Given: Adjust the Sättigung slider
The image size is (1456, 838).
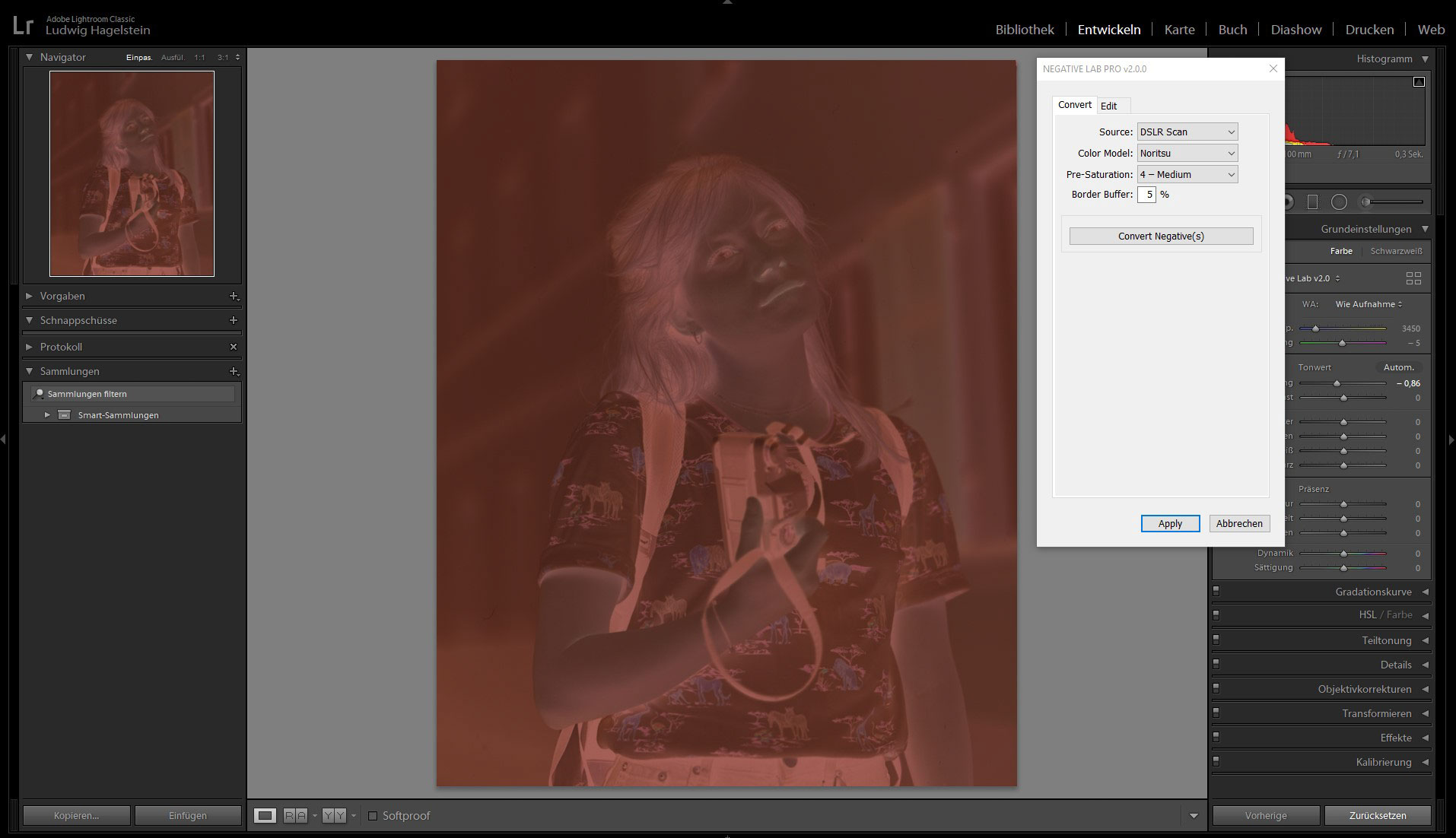Looking at the screenshot, I should [1343, 568].
